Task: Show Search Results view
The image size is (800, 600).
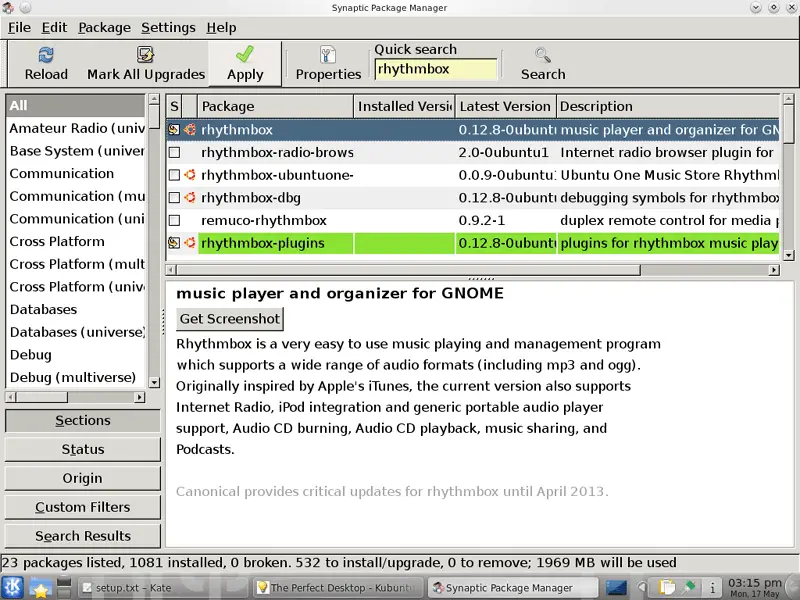Action: pyautogui.click(x=83, y=536)
